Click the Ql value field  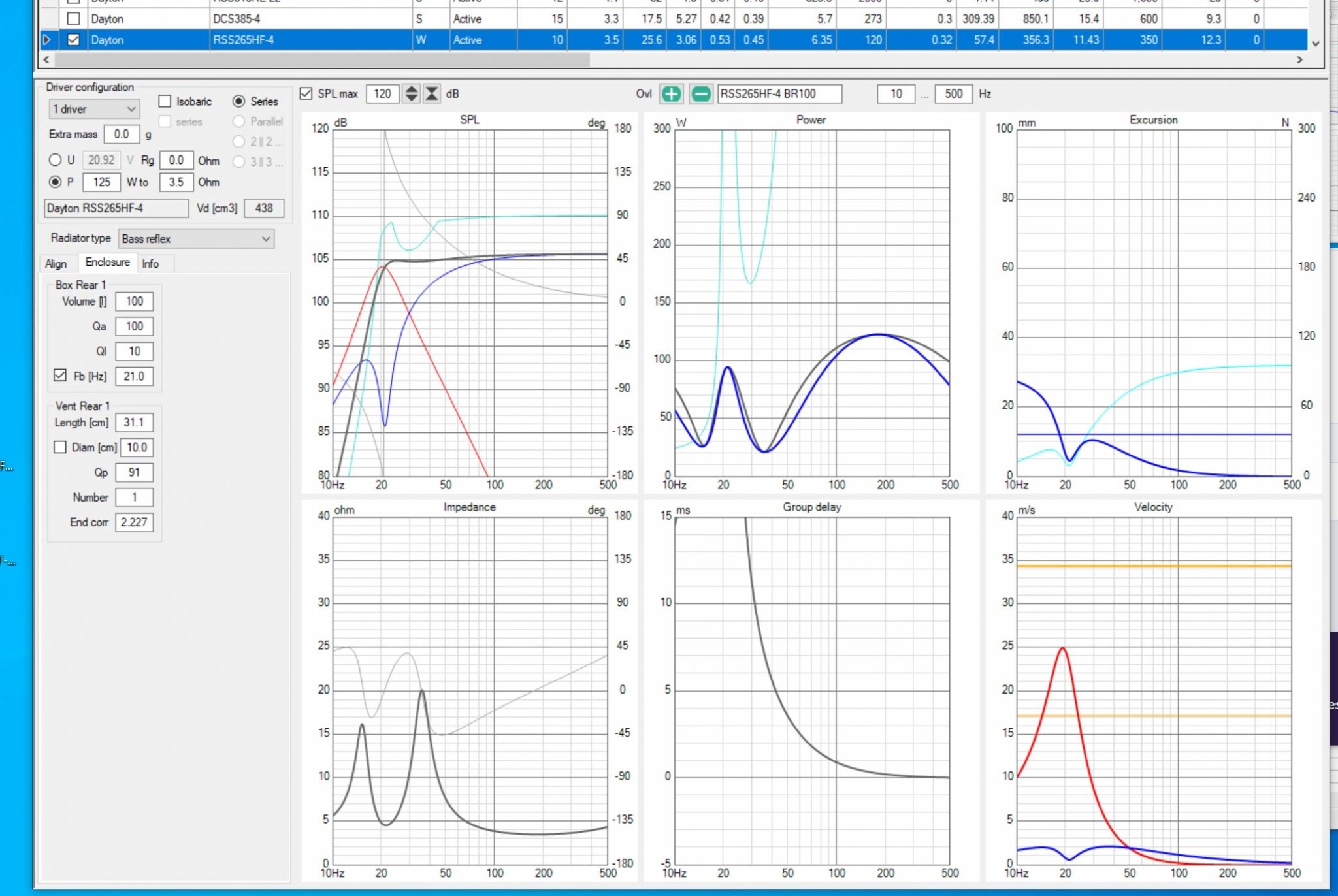point(135,351)
